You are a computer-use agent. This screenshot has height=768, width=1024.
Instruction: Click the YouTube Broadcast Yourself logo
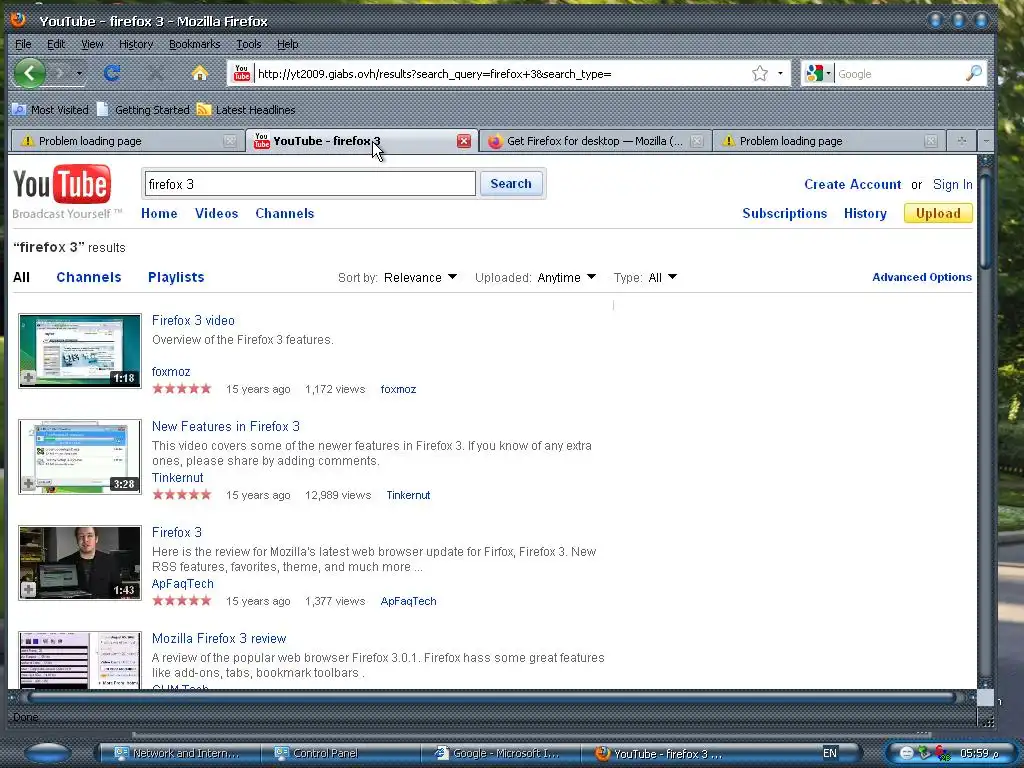click(x=67, y=193)
